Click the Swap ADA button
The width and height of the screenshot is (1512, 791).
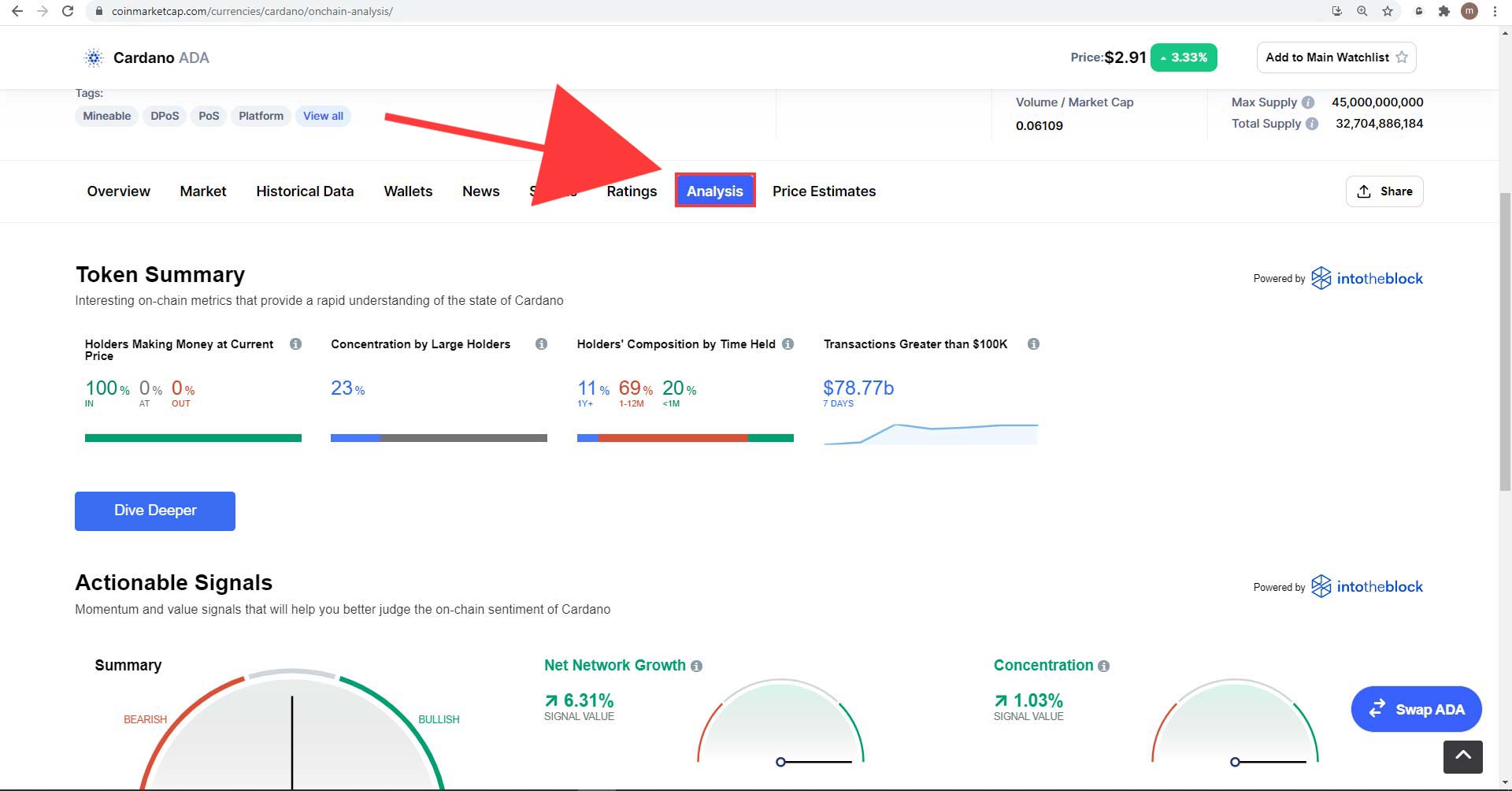pyautogui.click(x=1416, y=709)
